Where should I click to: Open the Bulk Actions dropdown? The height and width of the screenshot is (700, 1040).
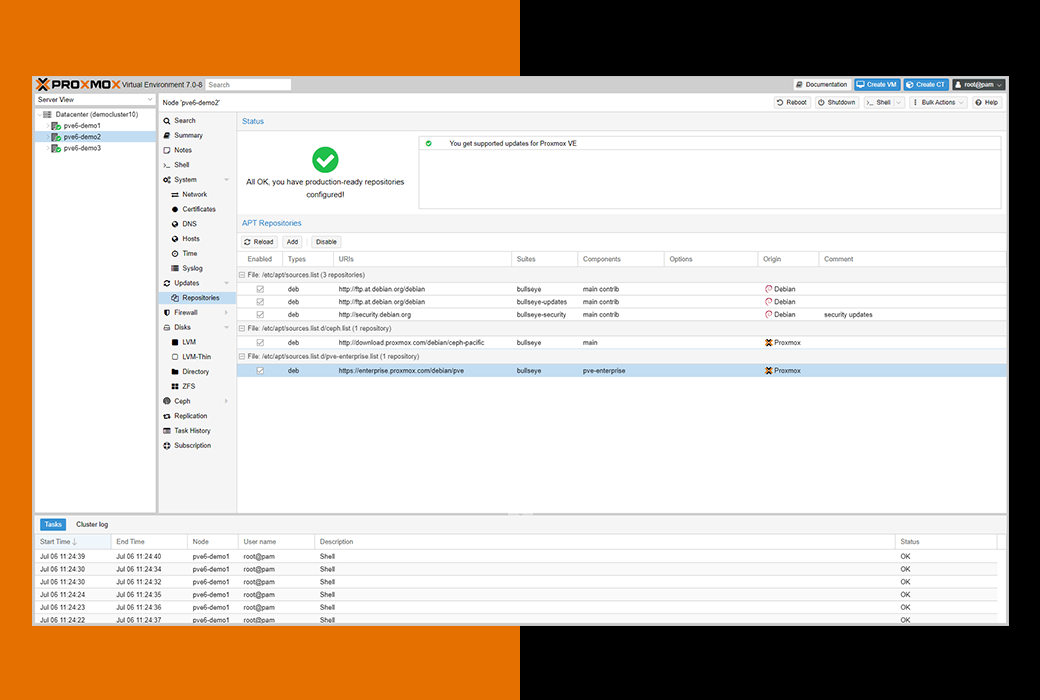(x=938, y=102)
